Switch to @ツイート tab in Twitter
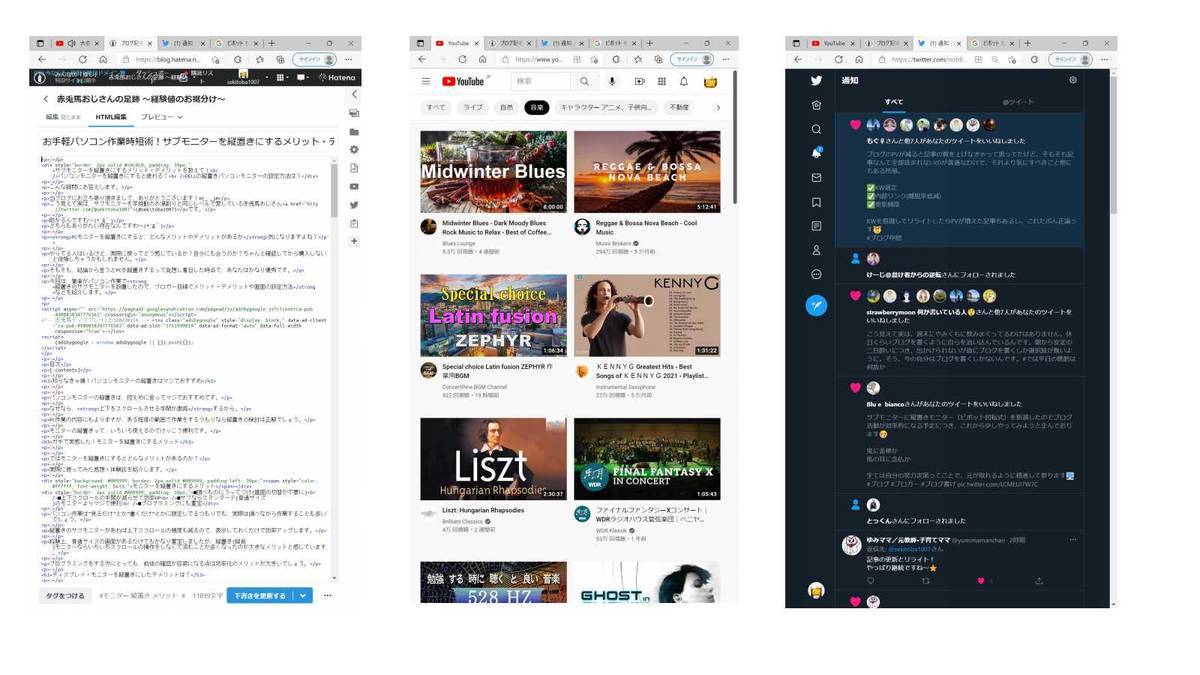This screenshot has width=1200, height=675. [x=1017, y=101]
